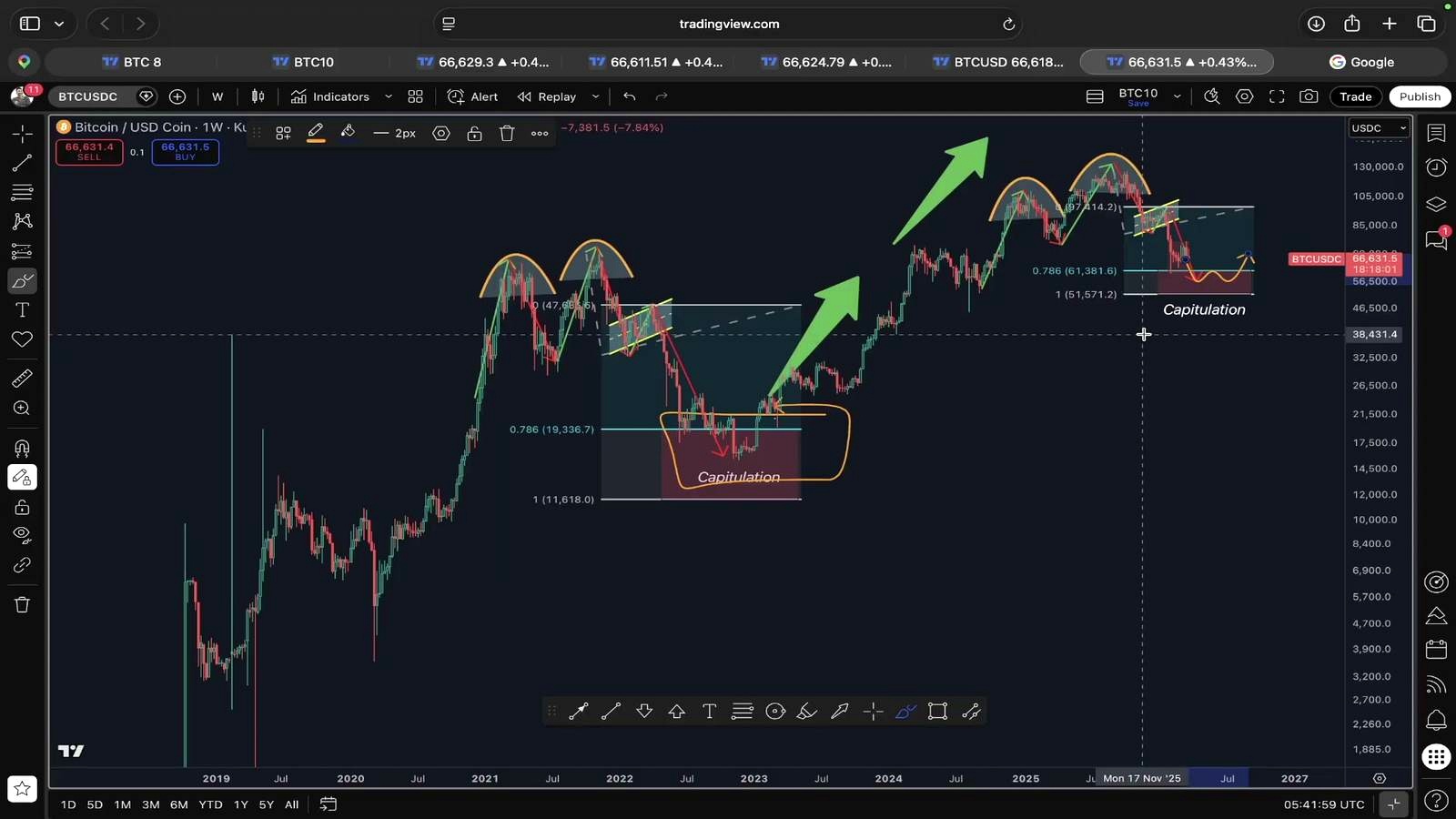This screenshot has width=1456, height=819.
Task: Open the heart icons and emoji tool
Action: point(22,339)
